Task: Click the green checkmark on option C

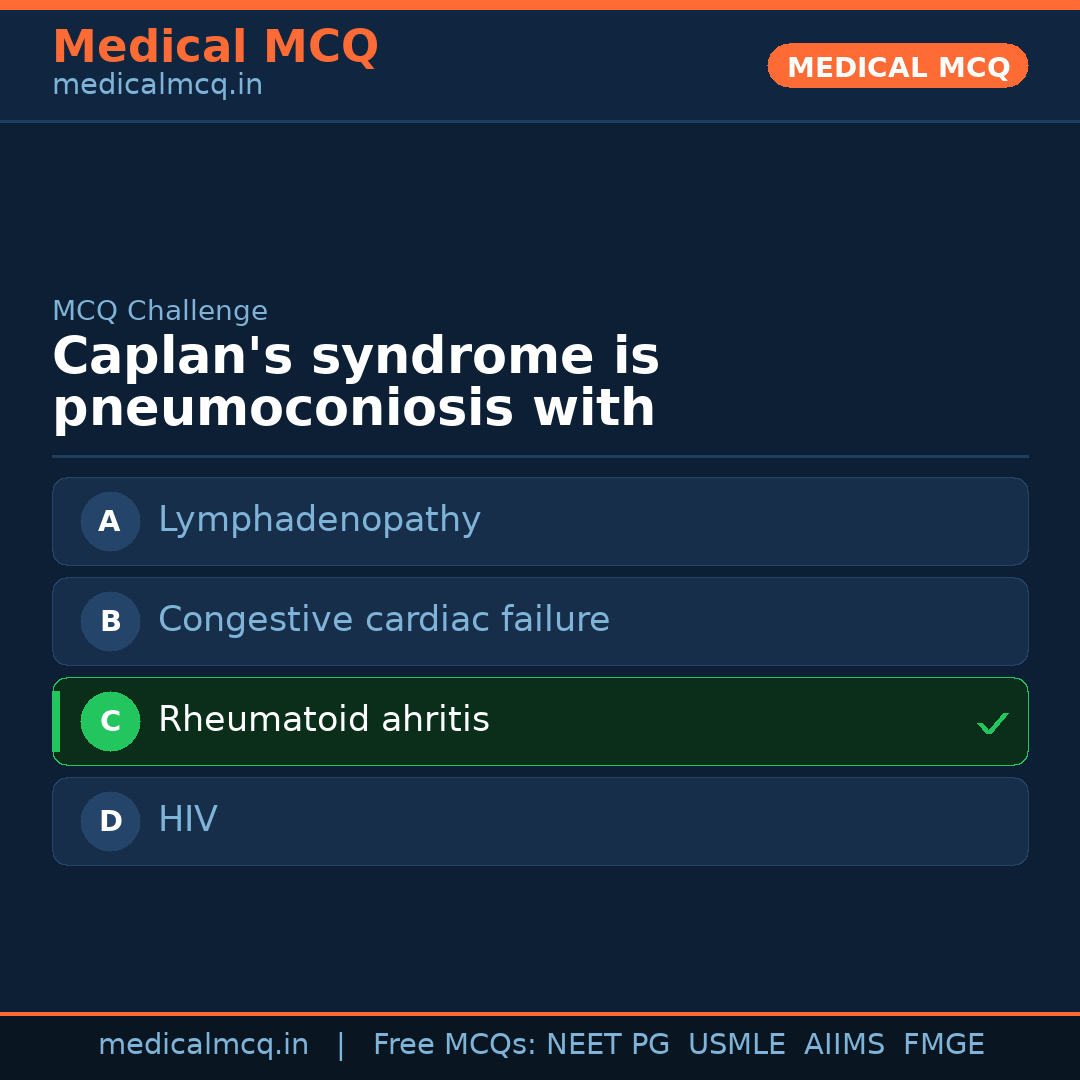Action: coord(993,722)
